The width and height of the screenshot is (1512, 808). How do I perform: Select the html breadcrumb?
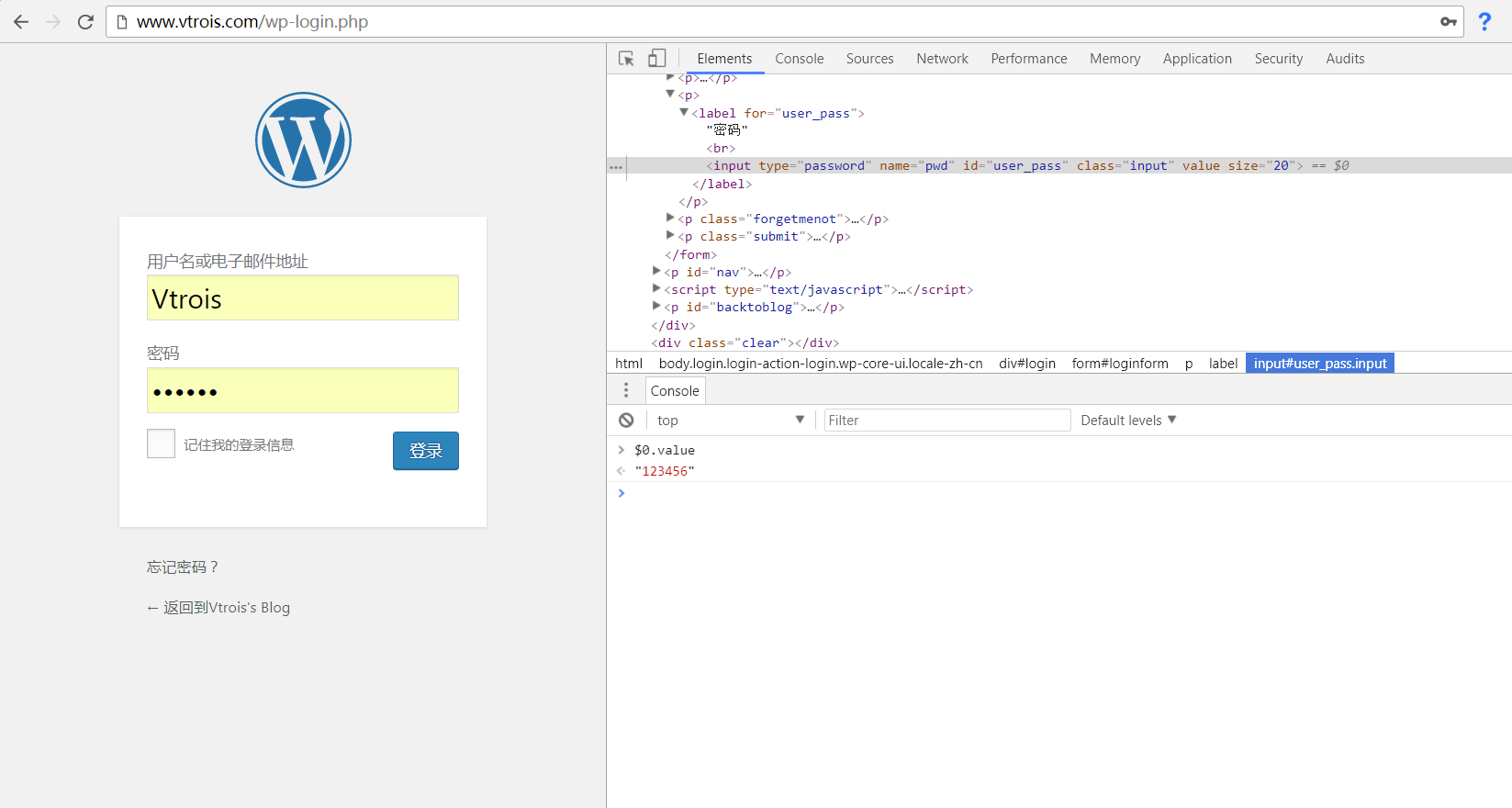[x=629, y=364]
